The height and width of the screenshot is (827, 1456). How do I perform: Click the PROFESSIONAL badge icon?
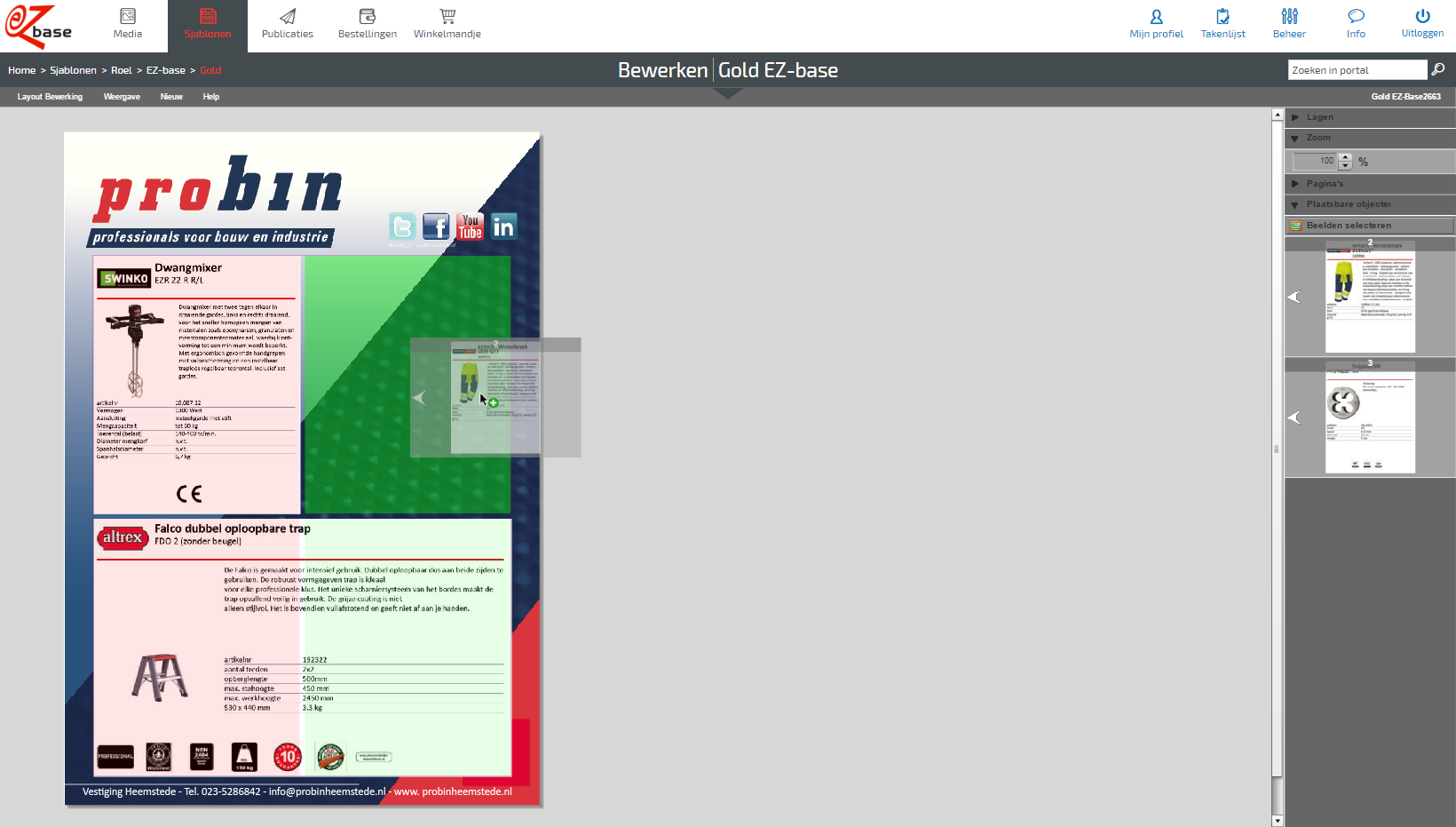tap(115, 757)
